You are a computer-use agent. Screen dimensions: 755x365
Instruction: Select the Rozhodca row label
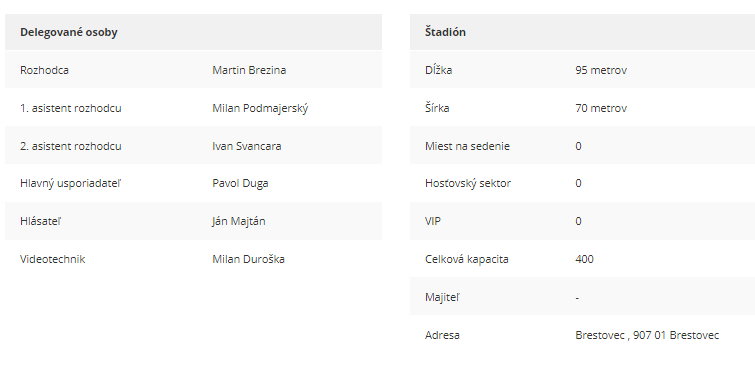pyautogui.click(x=44, y=70)
